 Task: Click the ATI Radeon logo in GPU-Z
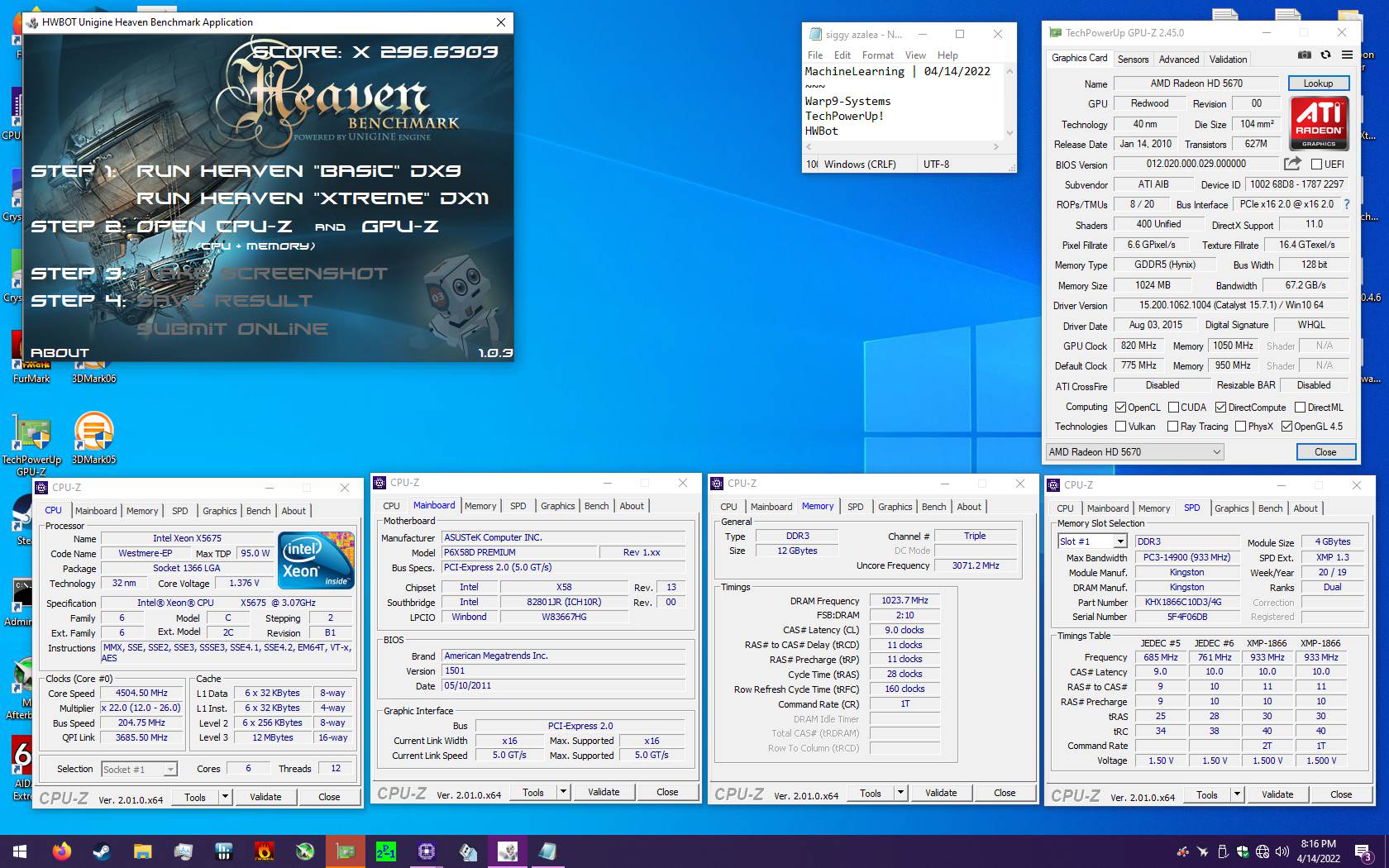pos(1319,123)
